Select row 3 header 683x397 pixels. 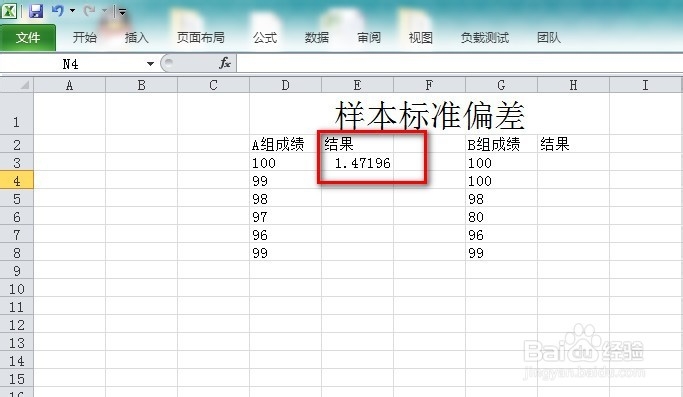click(17, 162)
